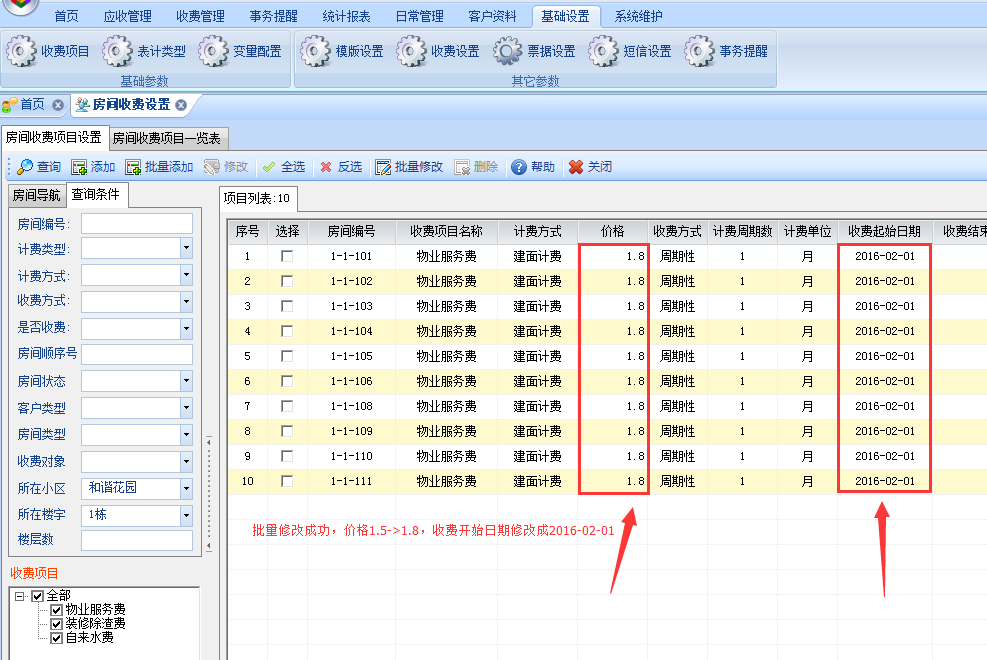Image resolution: width=987 pixels, height=660 pixels.
Task: Click the 添加 toolbar icon
Action: pyautogui.click(x=79, y=167)
